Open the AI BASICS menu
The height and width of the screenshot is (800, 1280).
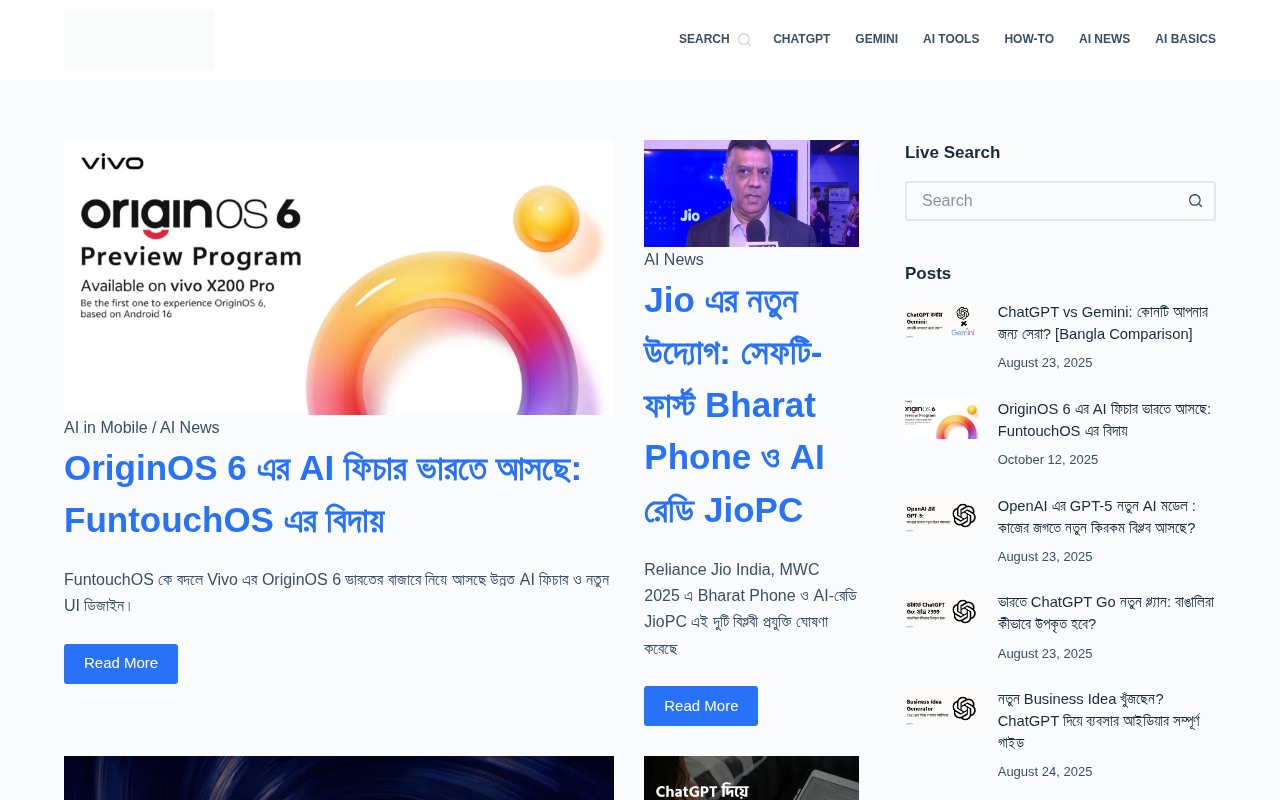tap(1185, 40)
